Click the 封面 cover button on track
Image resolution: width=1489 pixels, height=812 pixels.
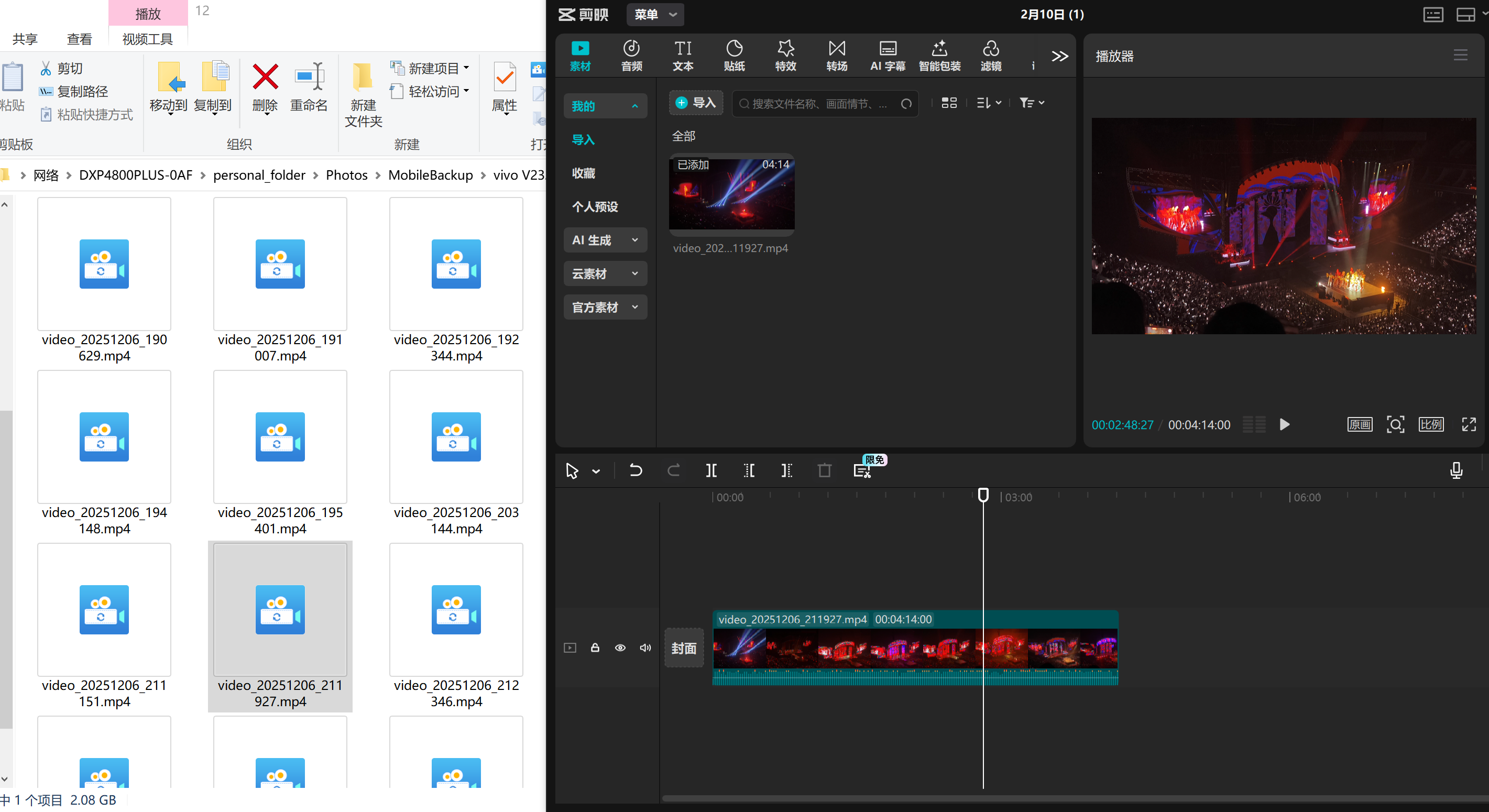pos(684,648)
